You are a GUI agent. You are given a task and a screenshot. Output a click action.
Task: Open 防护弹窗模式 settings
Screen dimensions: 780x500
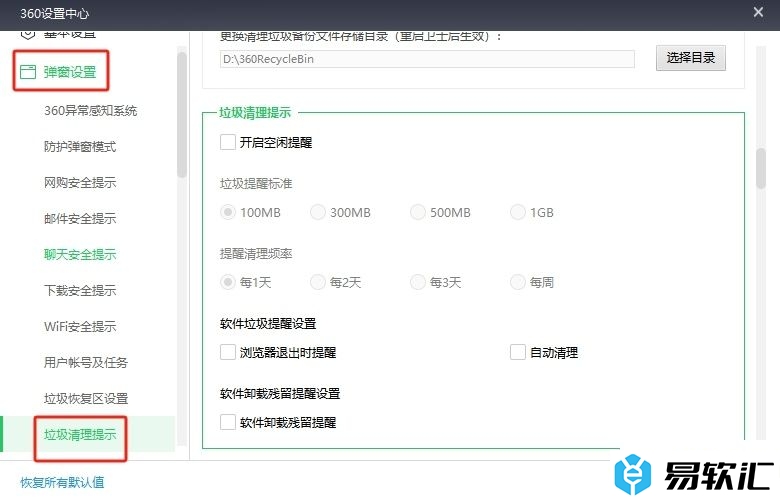pos(80,147)
